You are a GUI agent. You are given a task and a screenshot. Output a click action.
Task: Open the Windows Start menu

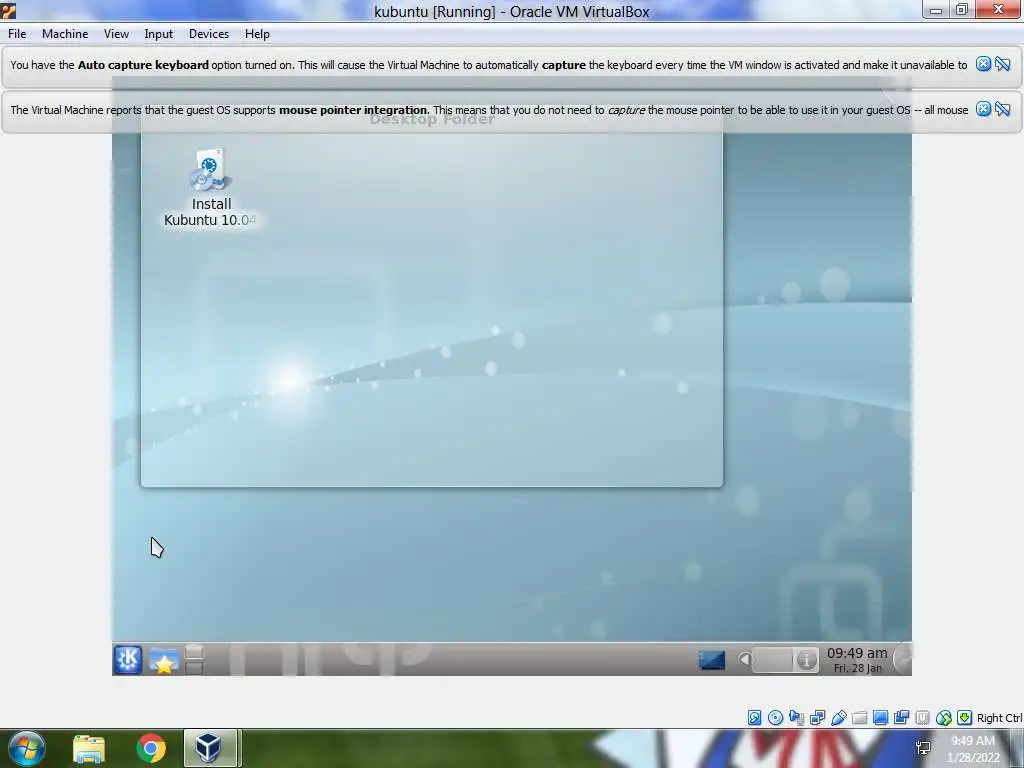[27, 748]
